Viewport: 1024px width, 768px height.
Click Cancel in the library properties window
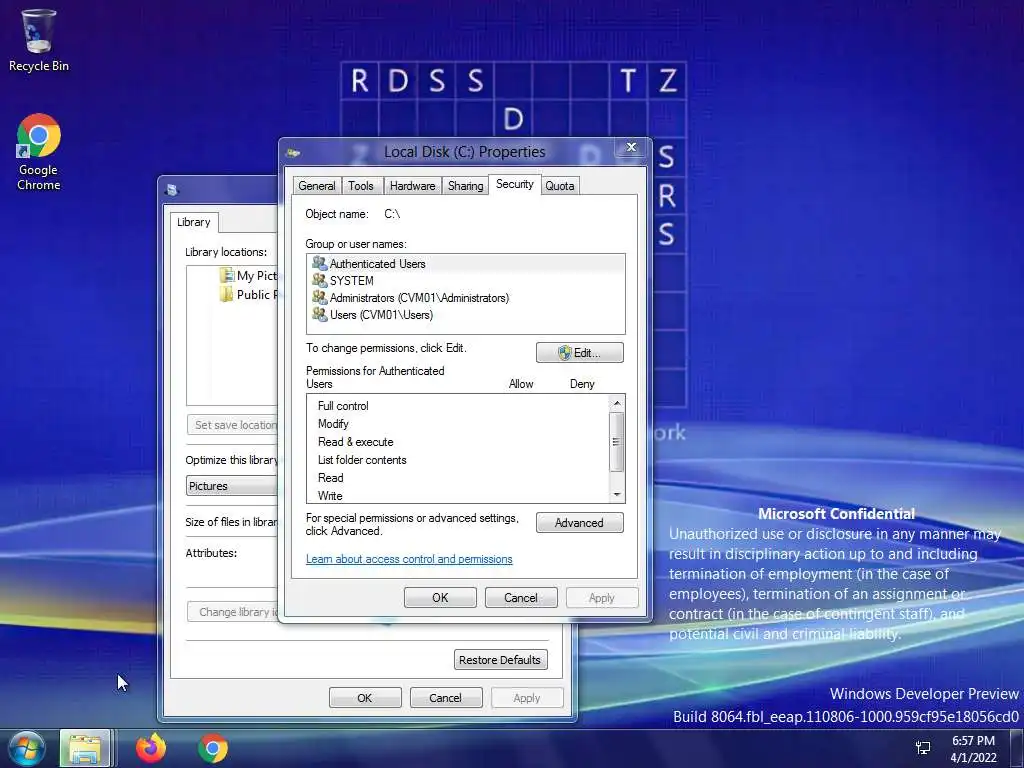[x=445, y=697]
